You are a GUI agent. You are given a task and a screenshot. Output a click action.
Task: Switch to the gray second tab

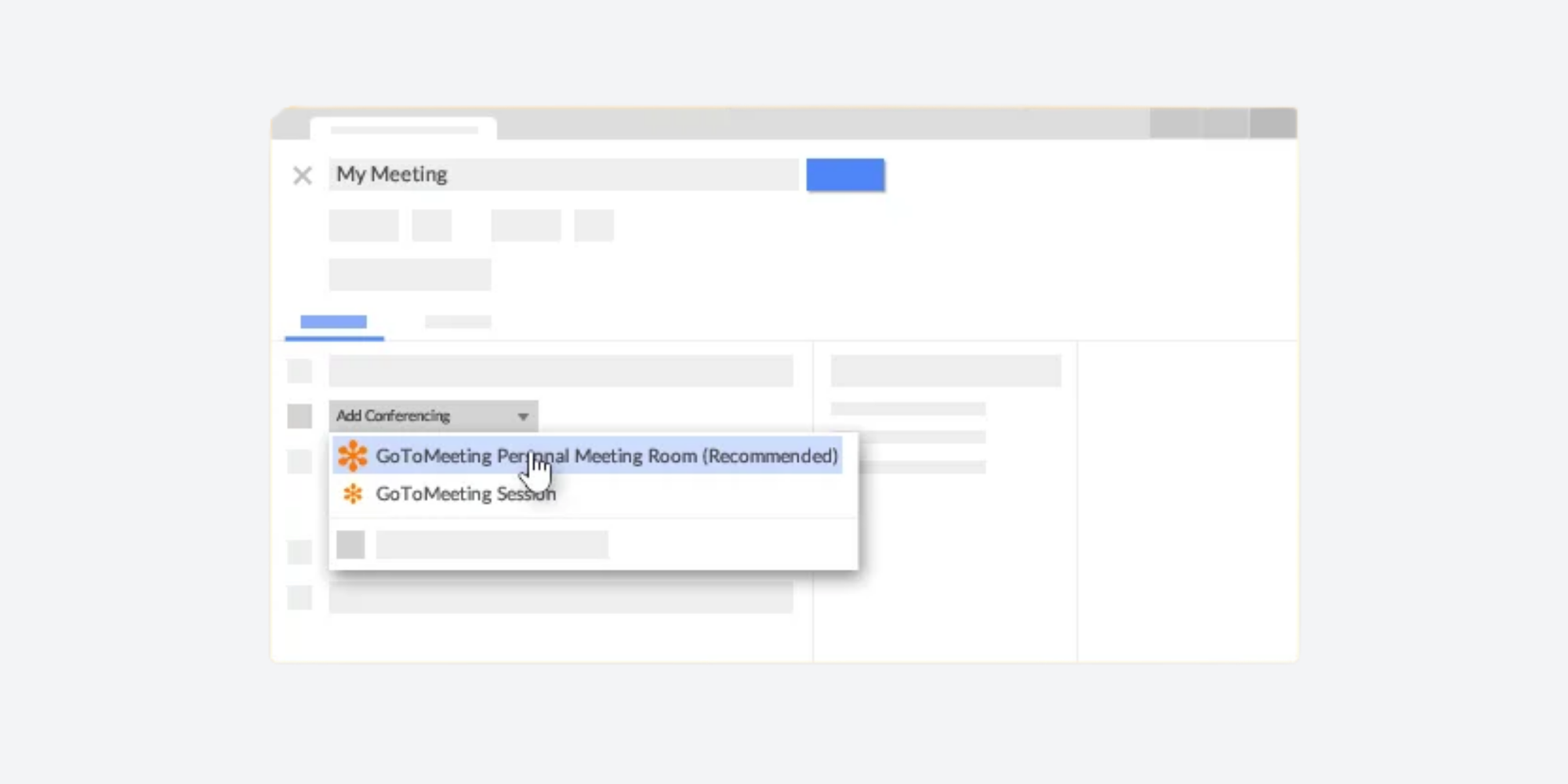458,321
